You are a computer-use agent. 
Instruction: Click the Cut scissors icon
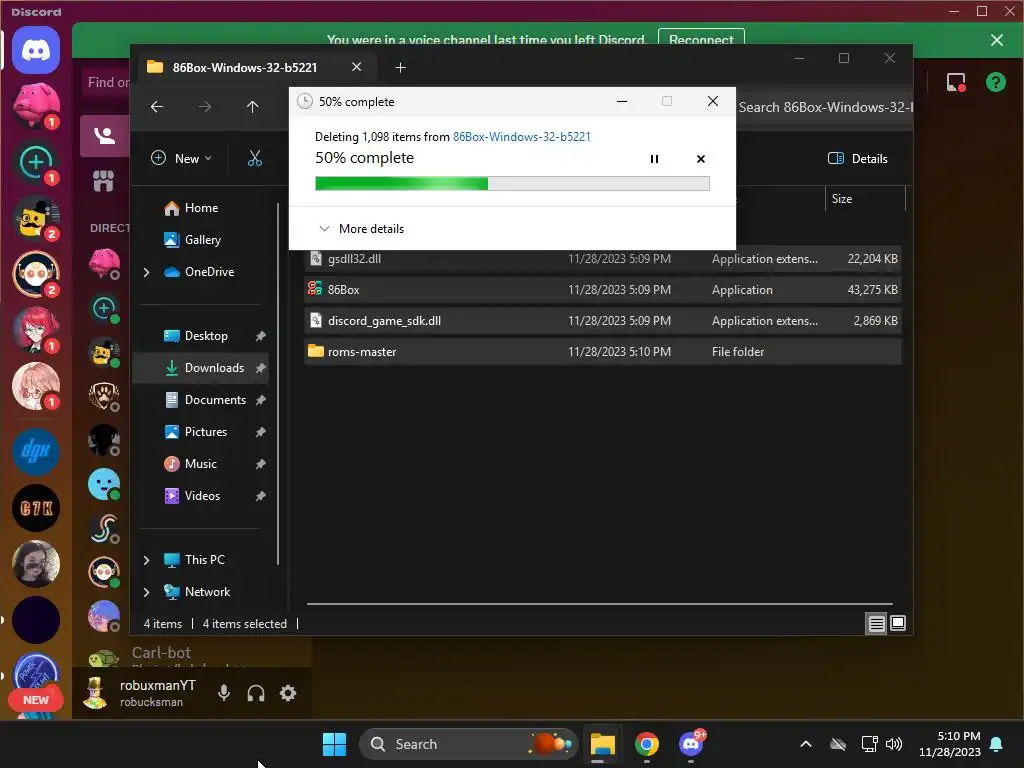pos(255,158)
